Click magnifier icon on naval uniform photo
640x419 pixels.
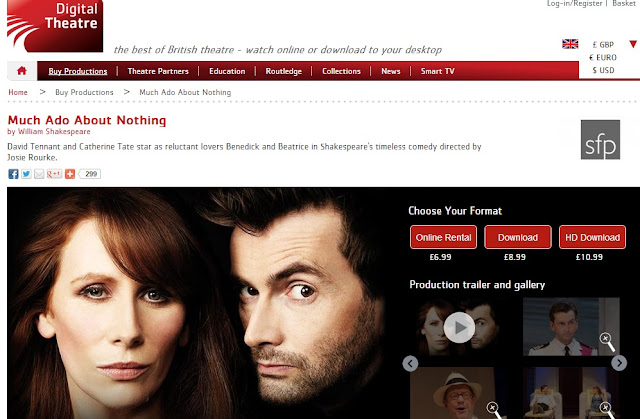coord(607,342)
